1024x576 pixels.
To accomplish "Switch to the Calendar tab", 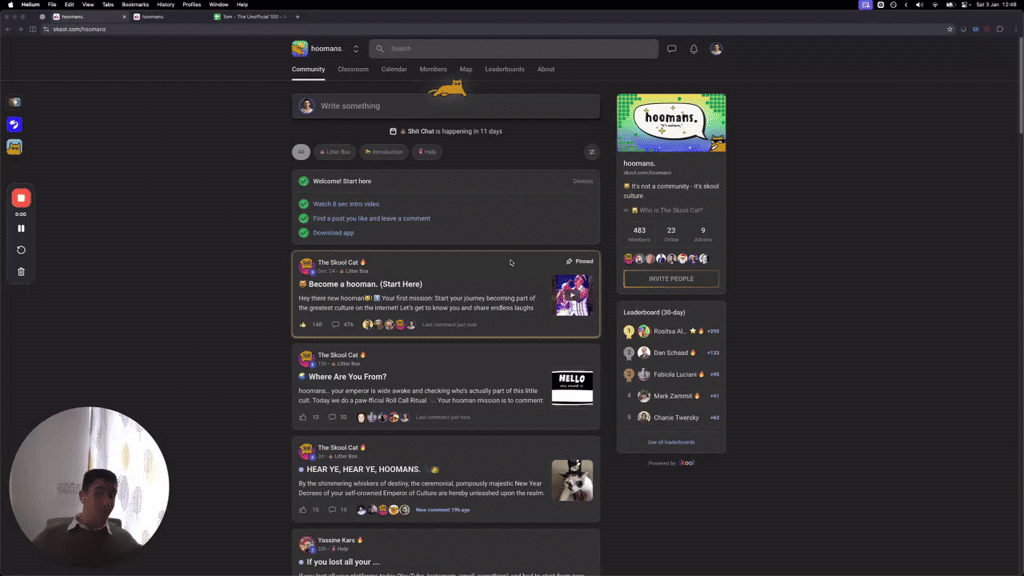I will [394, 69].
